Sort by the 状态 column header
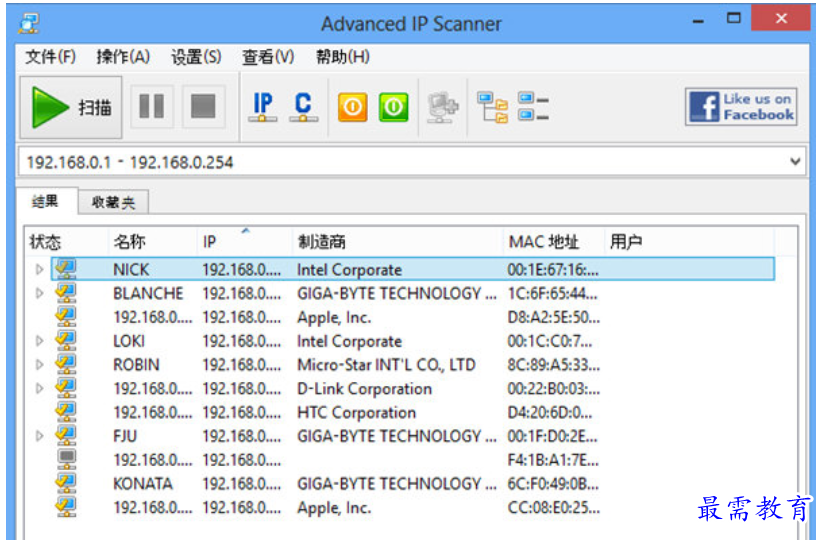This screenshot has height=540, width=819. 66,242
